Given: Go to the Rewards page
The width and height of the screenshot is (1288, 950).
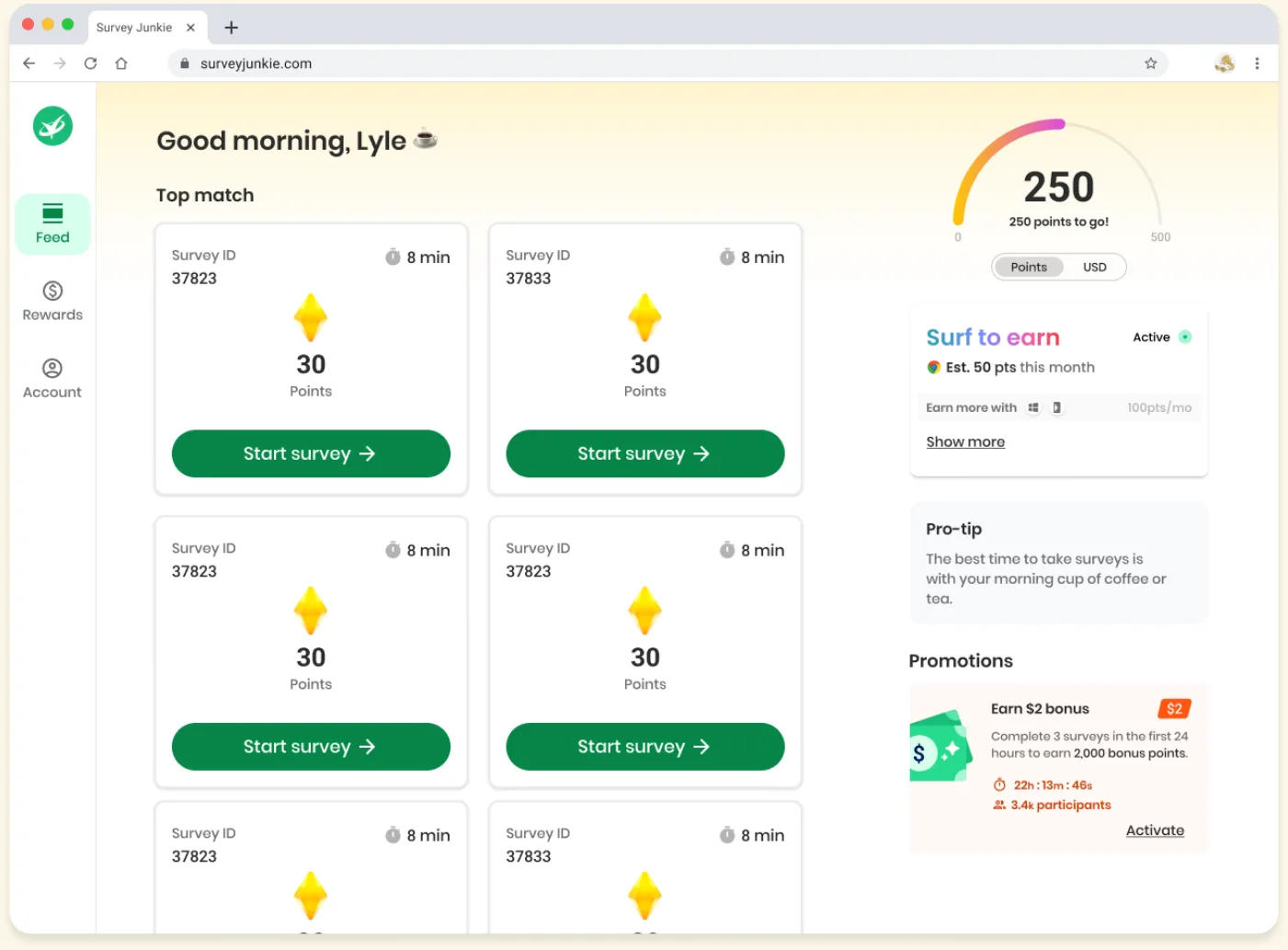Looking at the screenshot, I should pos(52,302).
